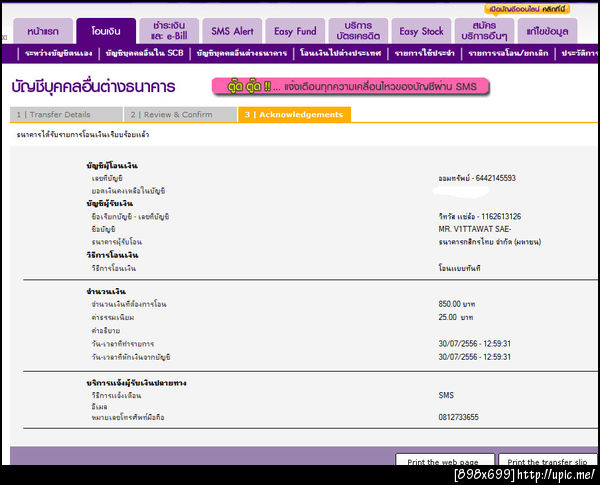Click the ค่าธรรมเนียม fee label
Viewport: 600px width, 485px height.
coord(113,317)
